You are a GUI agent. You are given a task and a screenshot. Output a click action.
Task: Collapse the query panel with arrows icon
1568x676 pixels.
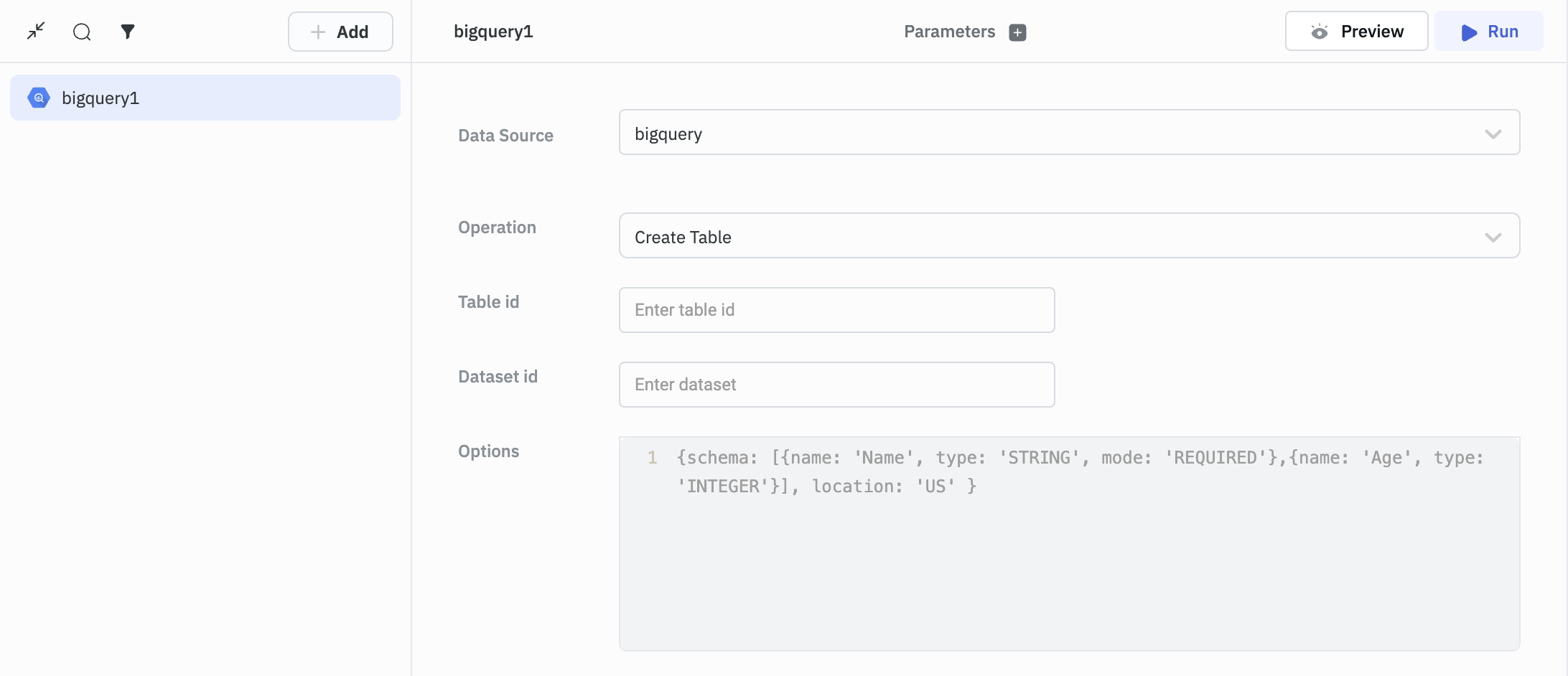click(x=36, y=31)
